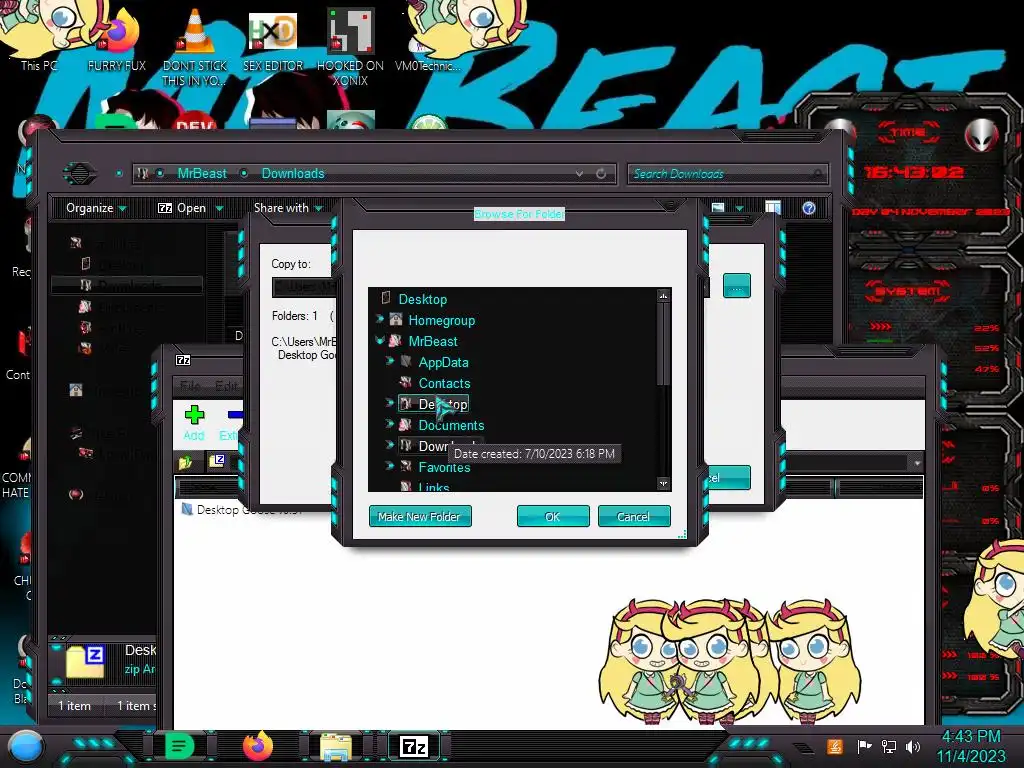Select AppData folder in the tree
Screen dimensions: 1024x768
(x=443, y=362)
